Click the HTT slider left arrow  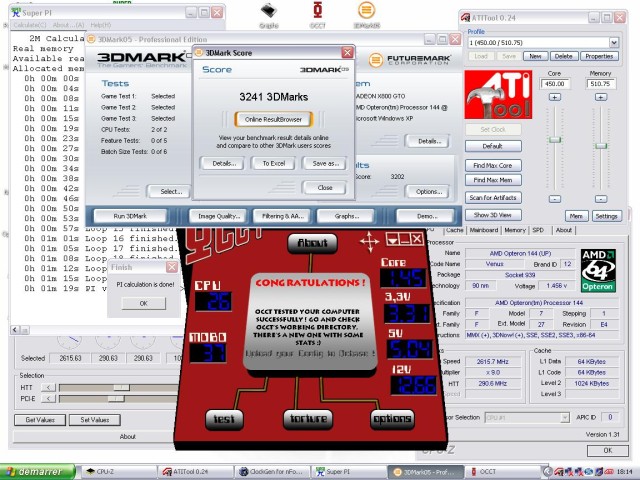tap(49, 387)
